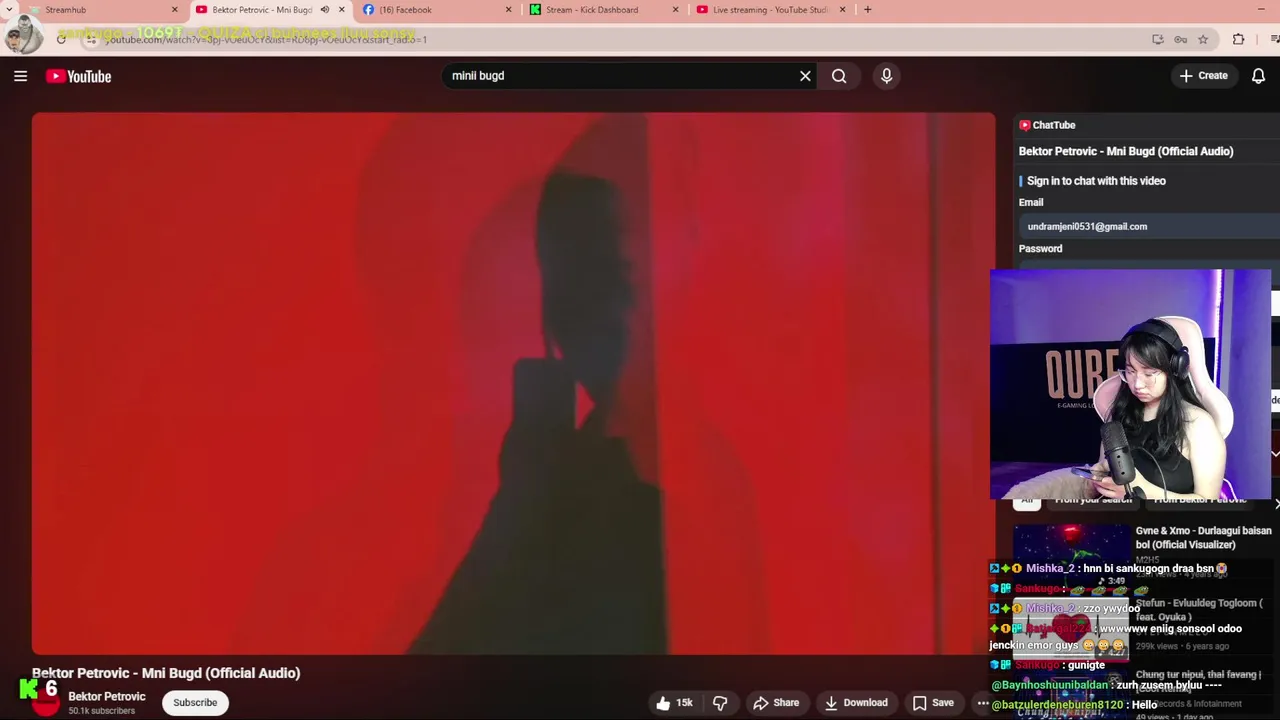Minimize the browser window

1260,10
